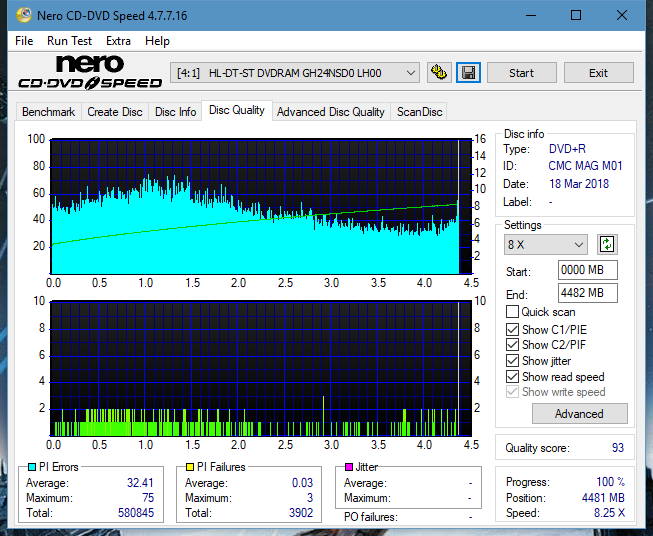Minimize the Nero CD-DVD Speed window
Viewport: 653px width, 536px height.
click(531, 15)
